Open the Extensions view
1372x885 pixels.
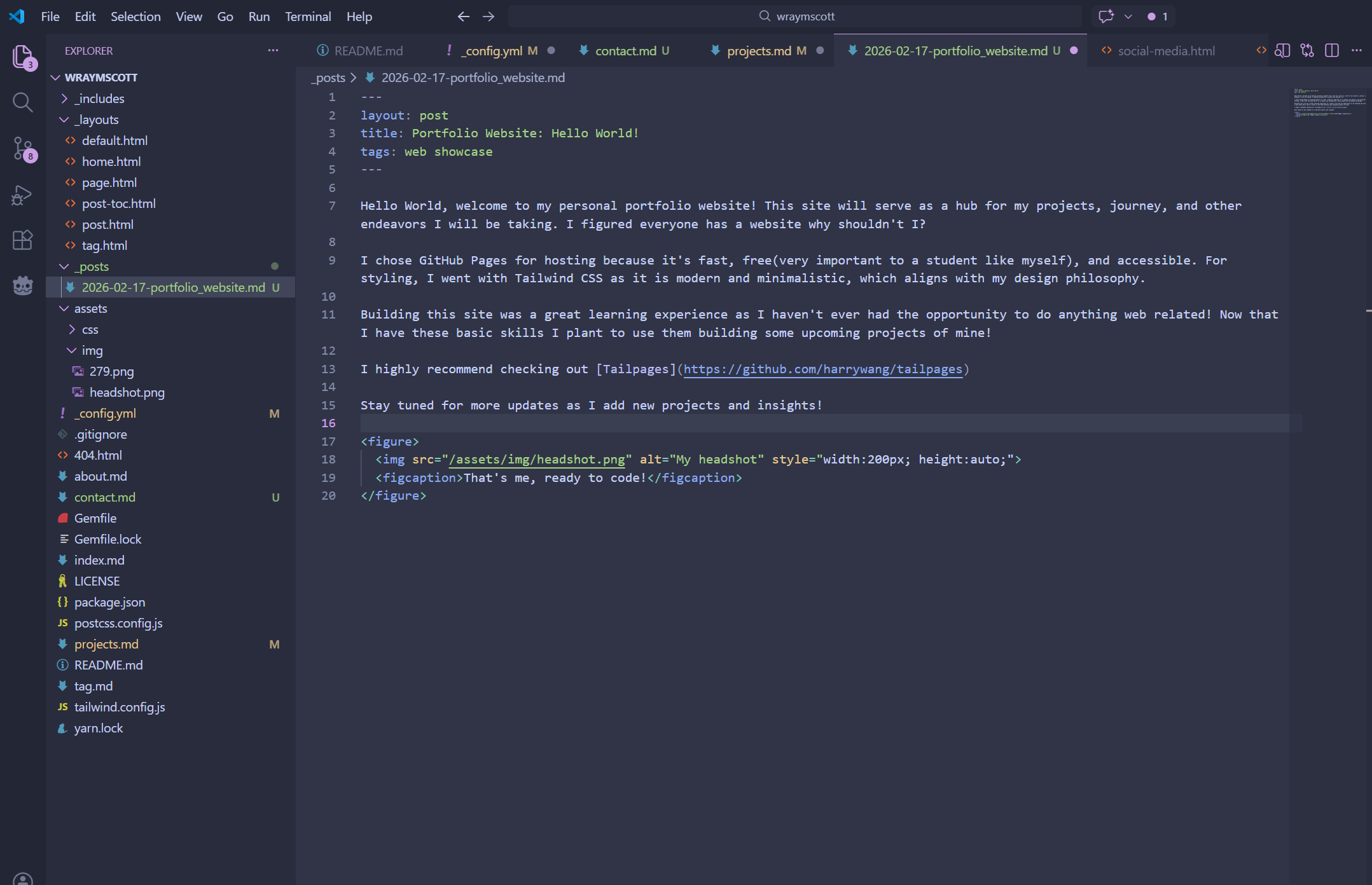click(x=23, y=240)
